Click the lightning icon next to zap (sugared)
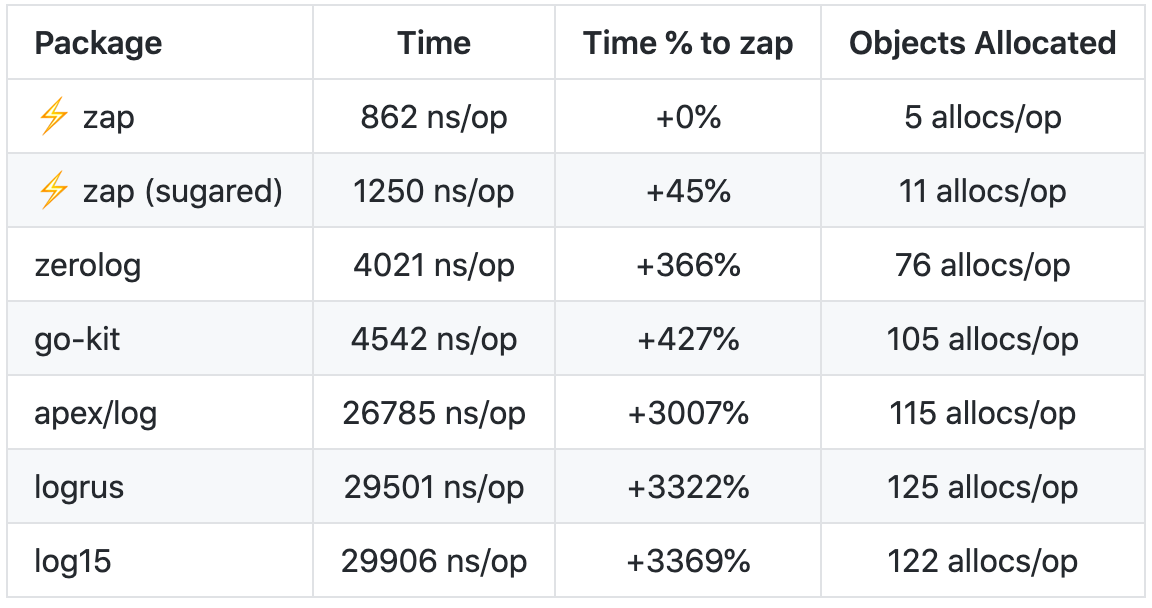The width and height of the screenshot is (1152, 608). coord(52,191)
